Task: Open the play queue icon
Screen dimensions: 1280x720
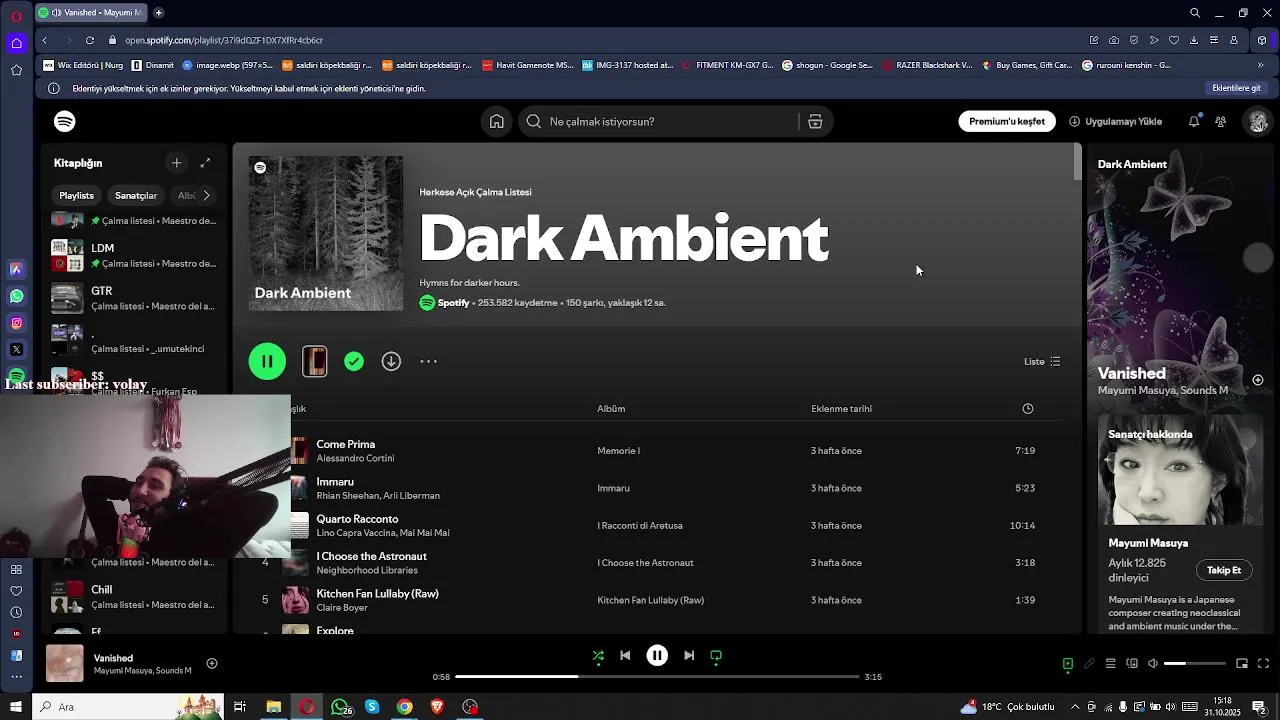Action: pyautogui.click(x=1110, y=663)
